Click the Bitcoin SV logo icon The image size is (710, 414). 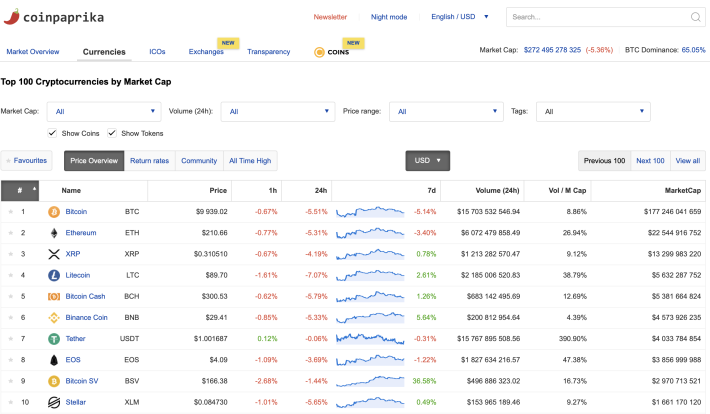(x=54, y=381)
